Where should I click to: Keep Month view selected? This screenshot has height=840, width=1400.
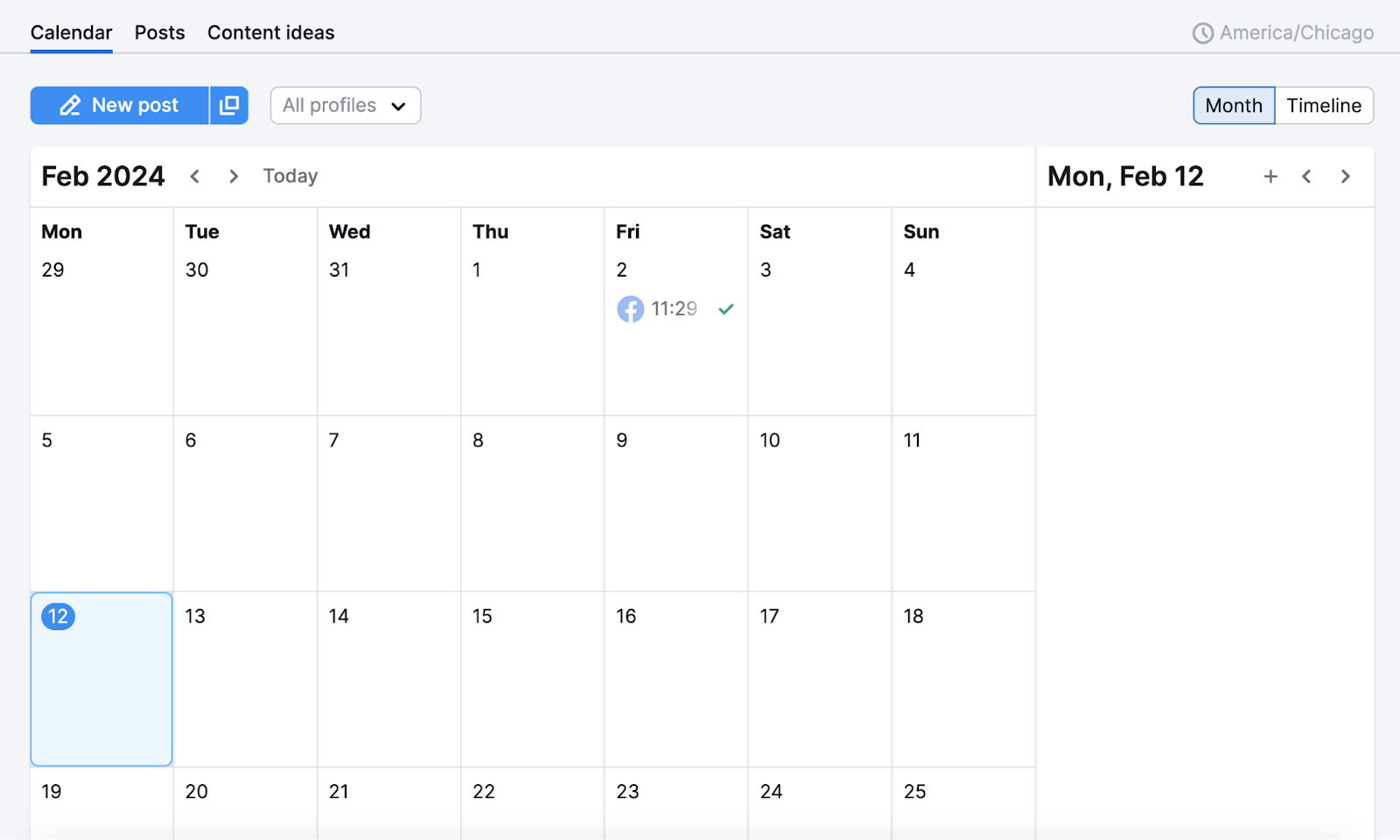1233,105
